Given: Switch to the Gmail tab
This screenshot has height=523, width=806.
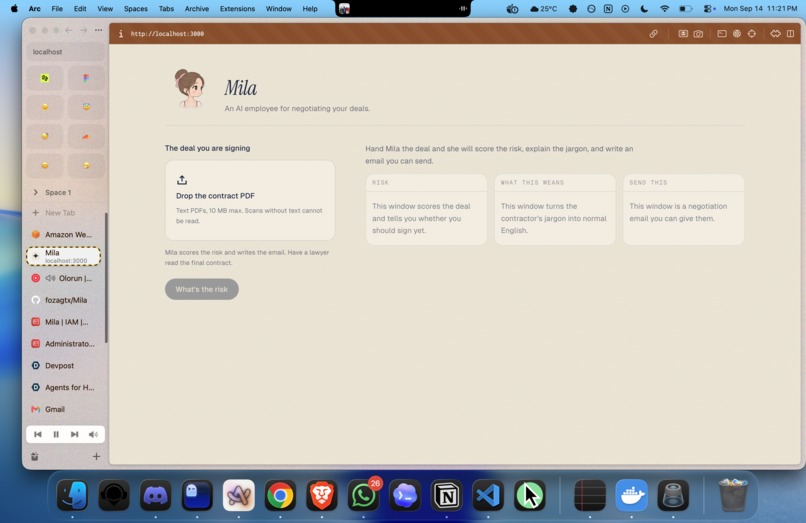Looking at the screenshot, I should (64, 409).
